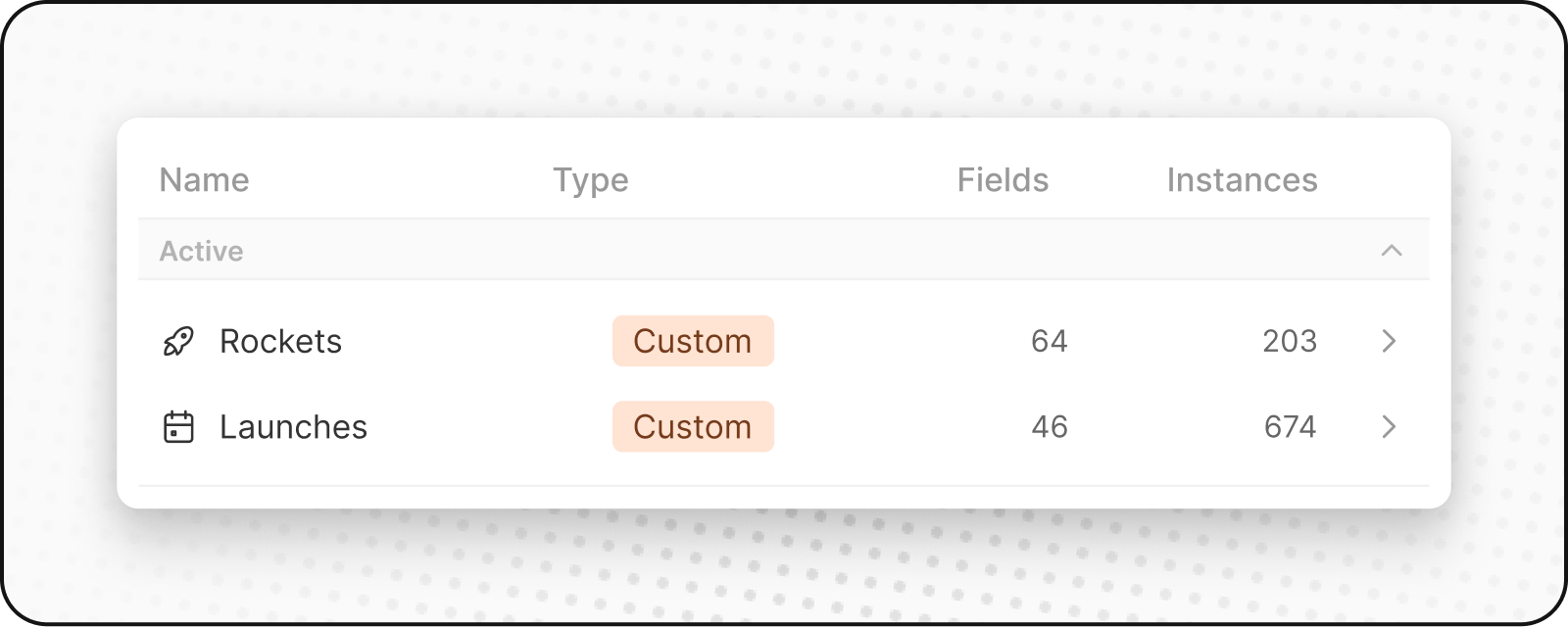The height and width of the screenshot is (627, 1568).
Task: Select the Rockets object name
Action: pos(280,341)
